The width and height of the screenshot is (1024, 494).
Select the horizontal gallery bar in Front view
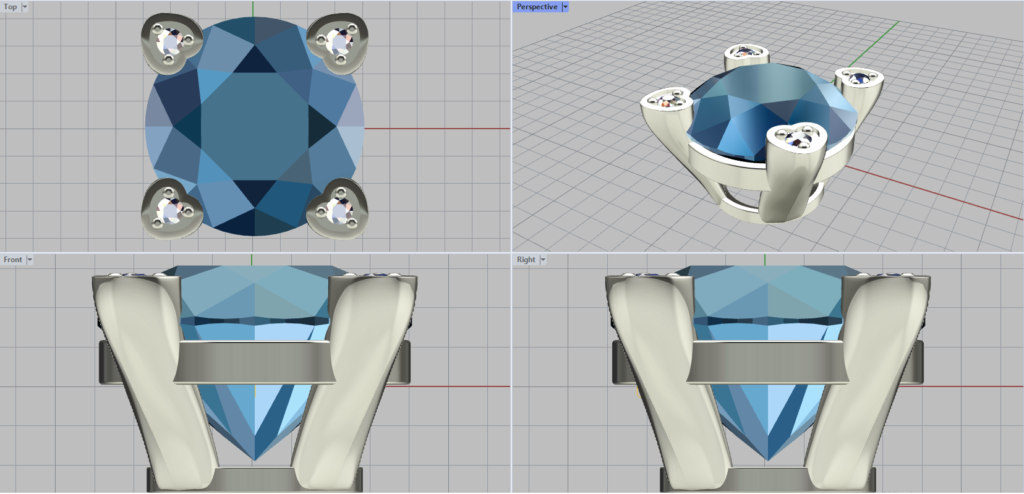click(254, 361)
